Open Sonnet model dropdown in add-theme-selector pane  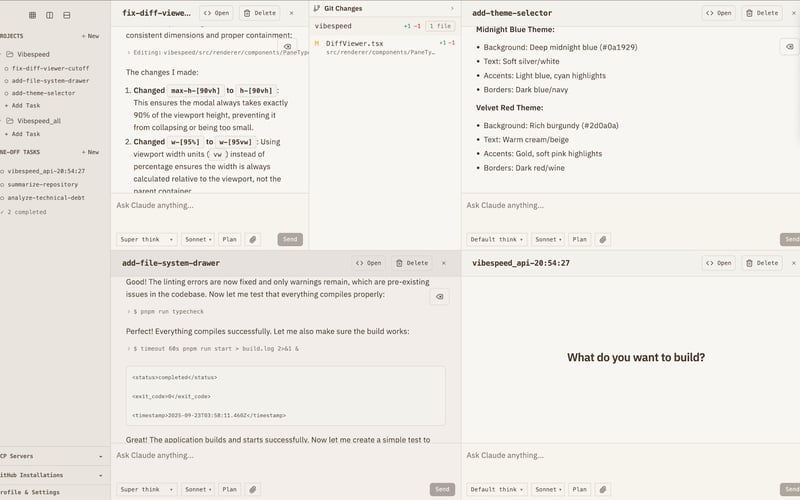click(x=548, y=239)
